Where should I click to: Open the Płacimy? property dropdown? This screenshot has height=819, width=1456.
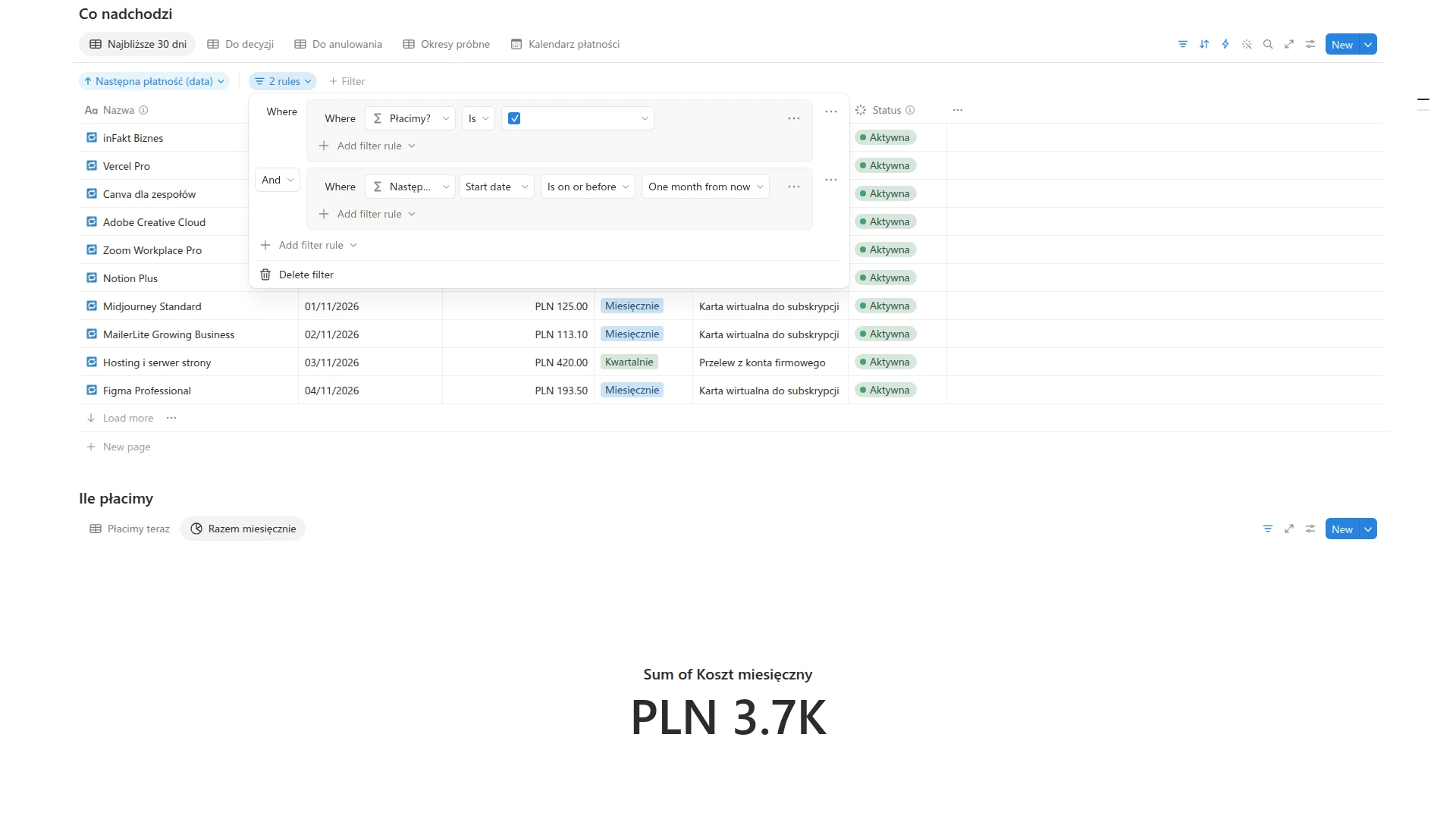tap(410, 118)
